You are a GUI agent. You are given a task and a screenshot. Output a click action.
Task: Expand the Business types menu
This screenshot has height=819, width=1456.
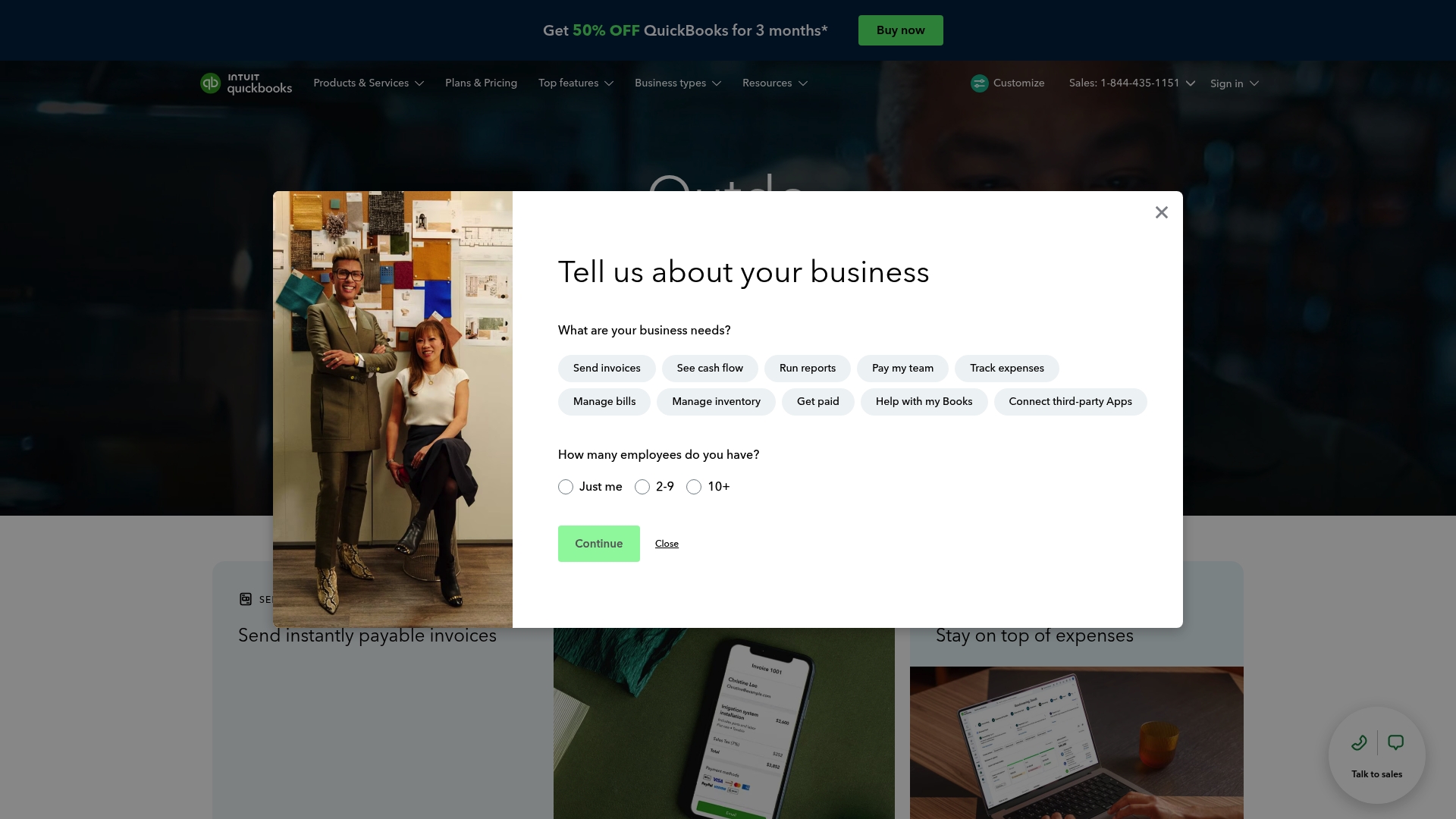tap(677, 83)
